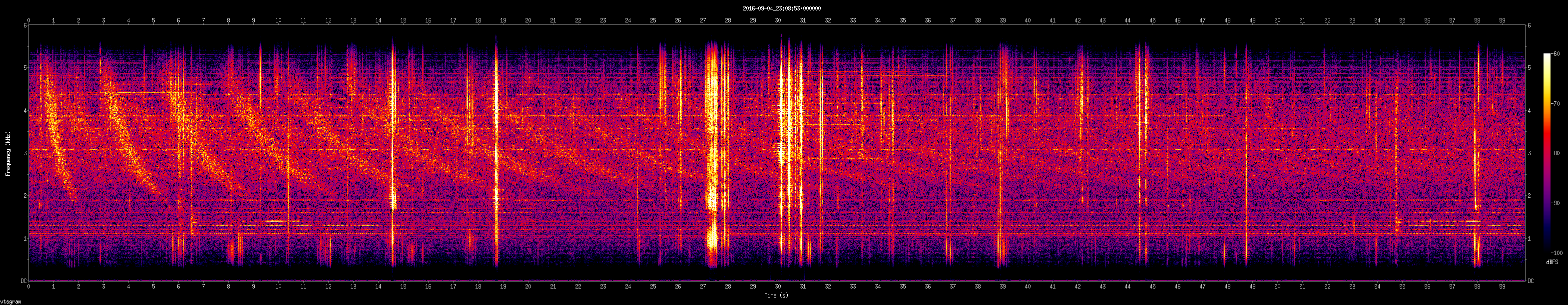Click the dBFS color scale gradient bar
The width and height of the screenshot is (1568, 305).
(1547, 152)
